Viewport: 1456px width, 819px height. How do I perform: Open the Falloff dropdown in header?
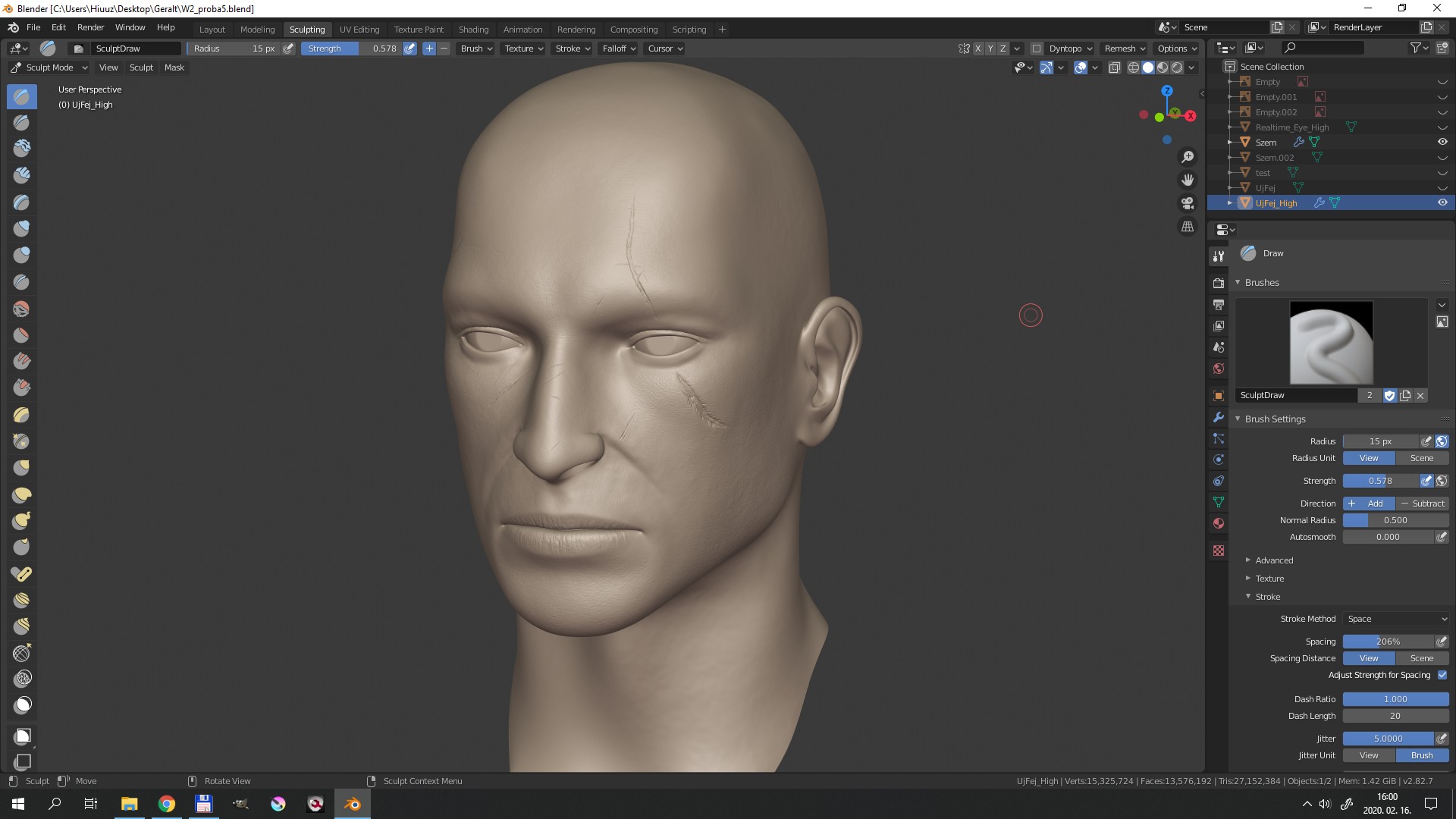(x=619, y=49)
